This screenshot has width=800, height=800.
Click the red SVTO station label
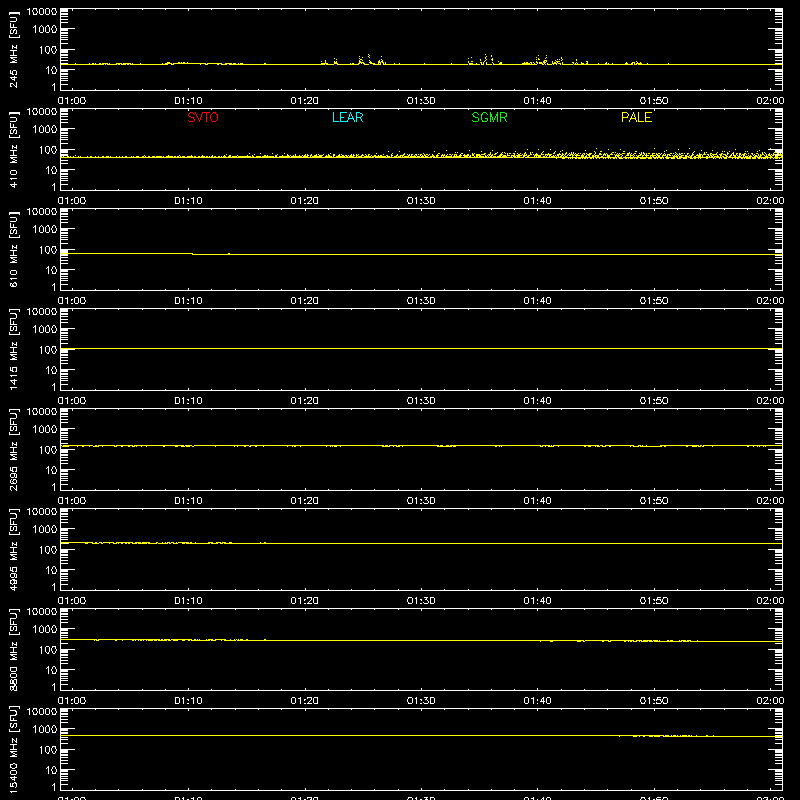203,117
